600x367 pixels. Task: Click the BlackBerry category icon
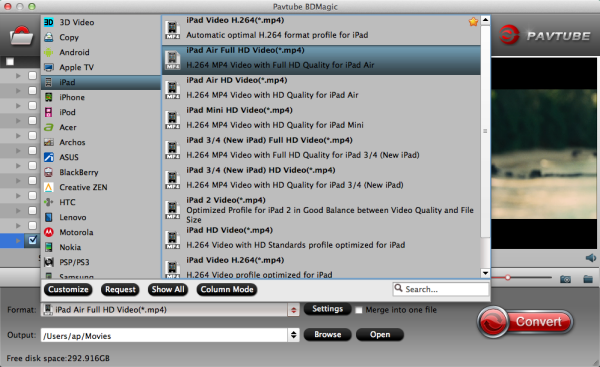(49, 172)
